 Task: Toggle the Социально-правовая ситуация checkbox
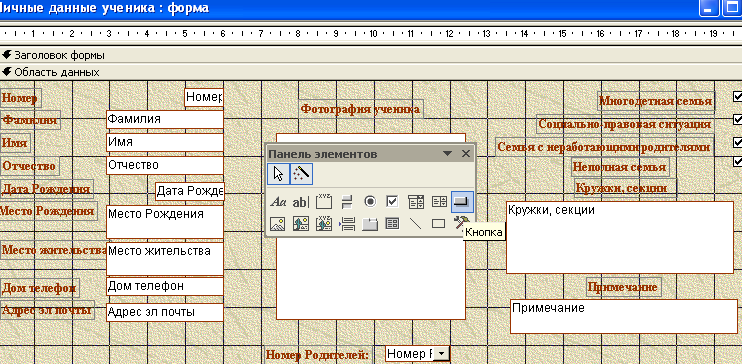click(x=737, y=119)
